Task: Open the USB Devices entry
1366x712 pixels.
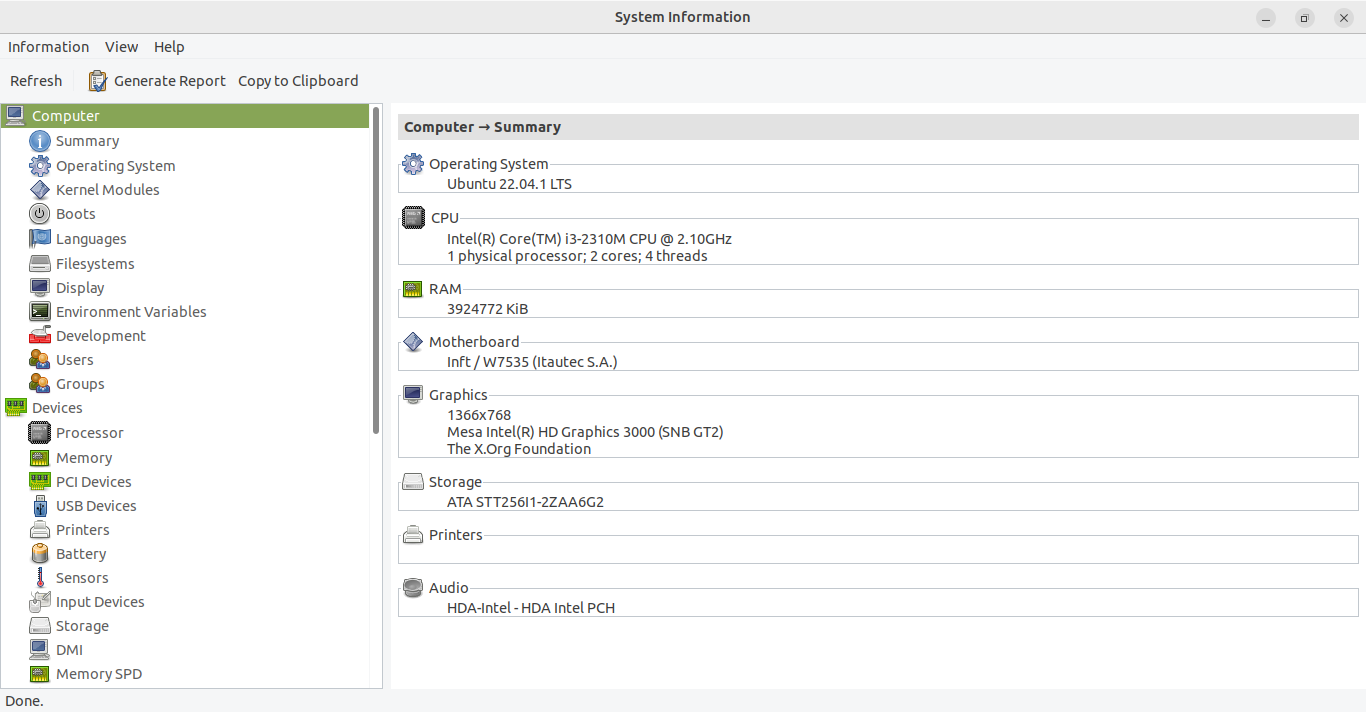Action: point(96,506)
